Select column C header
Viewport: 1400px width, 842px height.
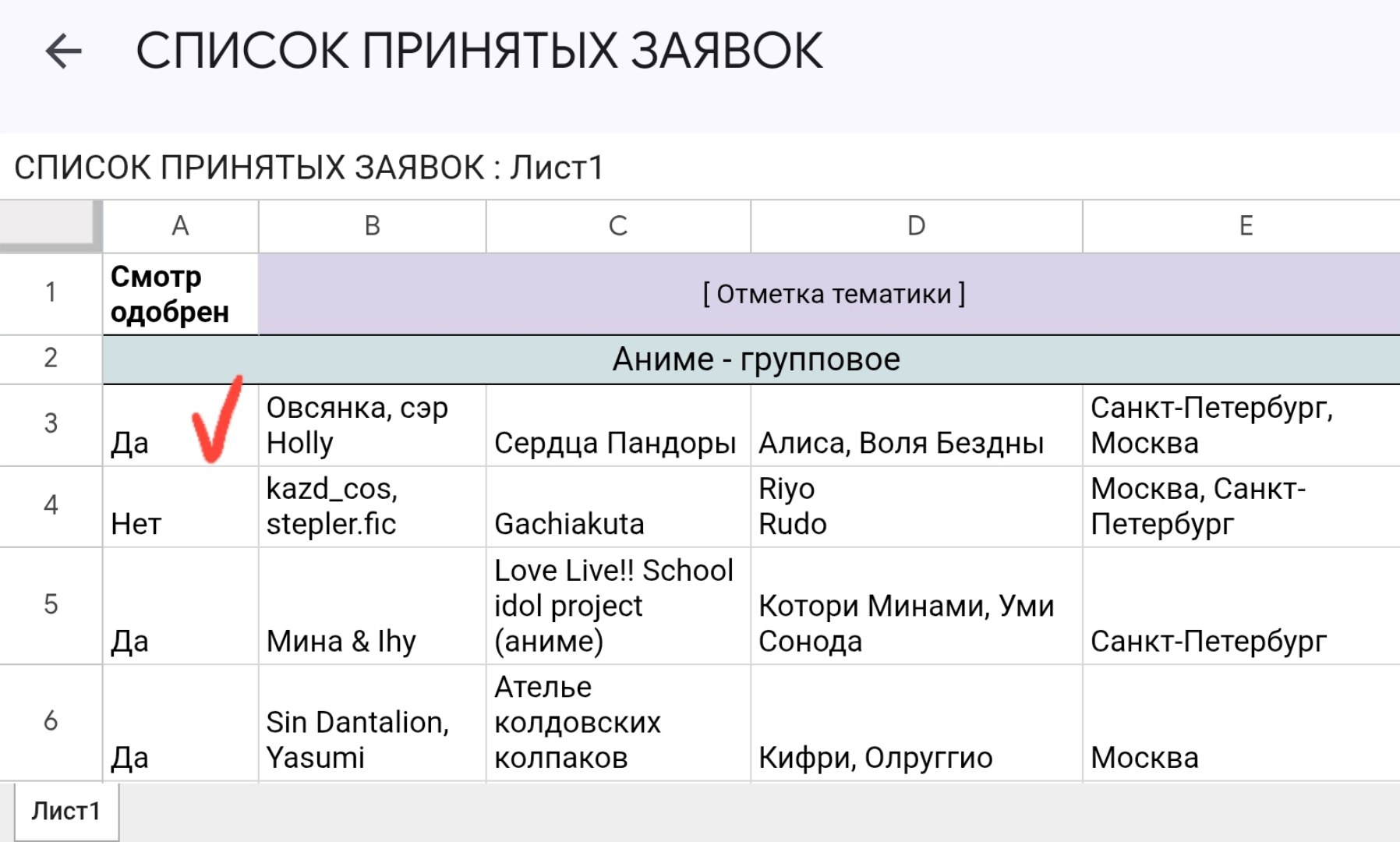tap(618, 226)
